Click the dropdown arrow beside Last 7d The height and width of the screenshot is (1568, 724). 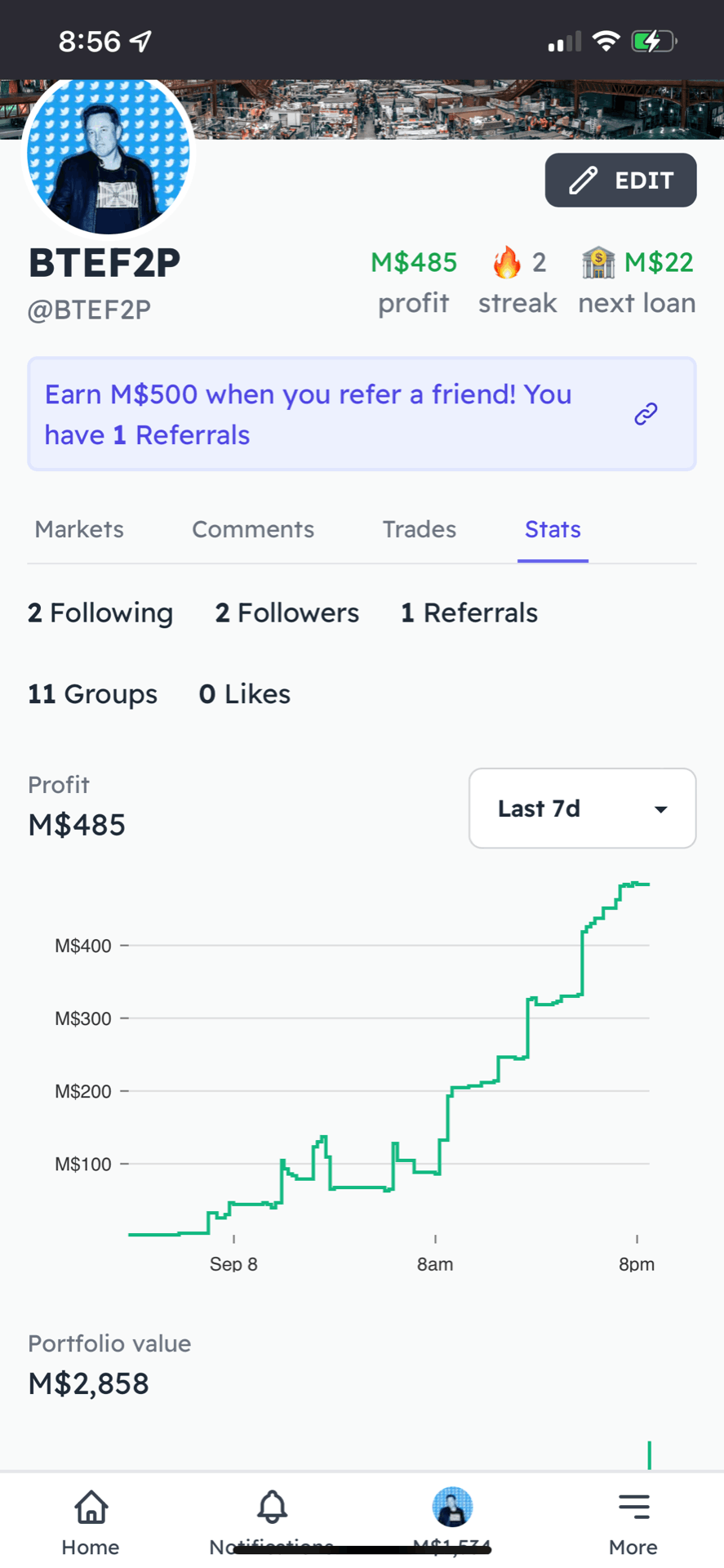(x=660, y=809)
